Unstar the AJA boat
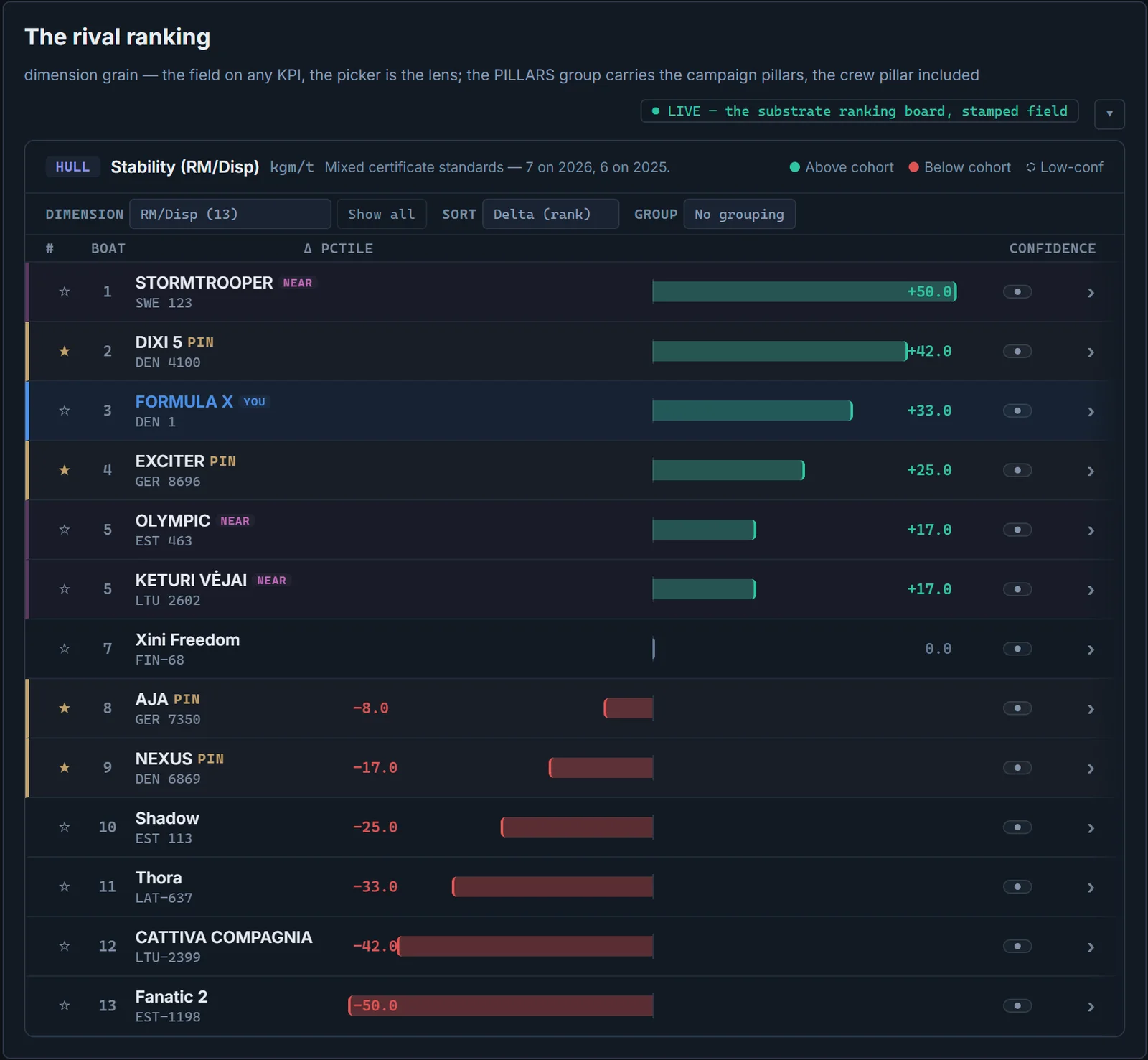The image size is (1148, 1060). 65,708
